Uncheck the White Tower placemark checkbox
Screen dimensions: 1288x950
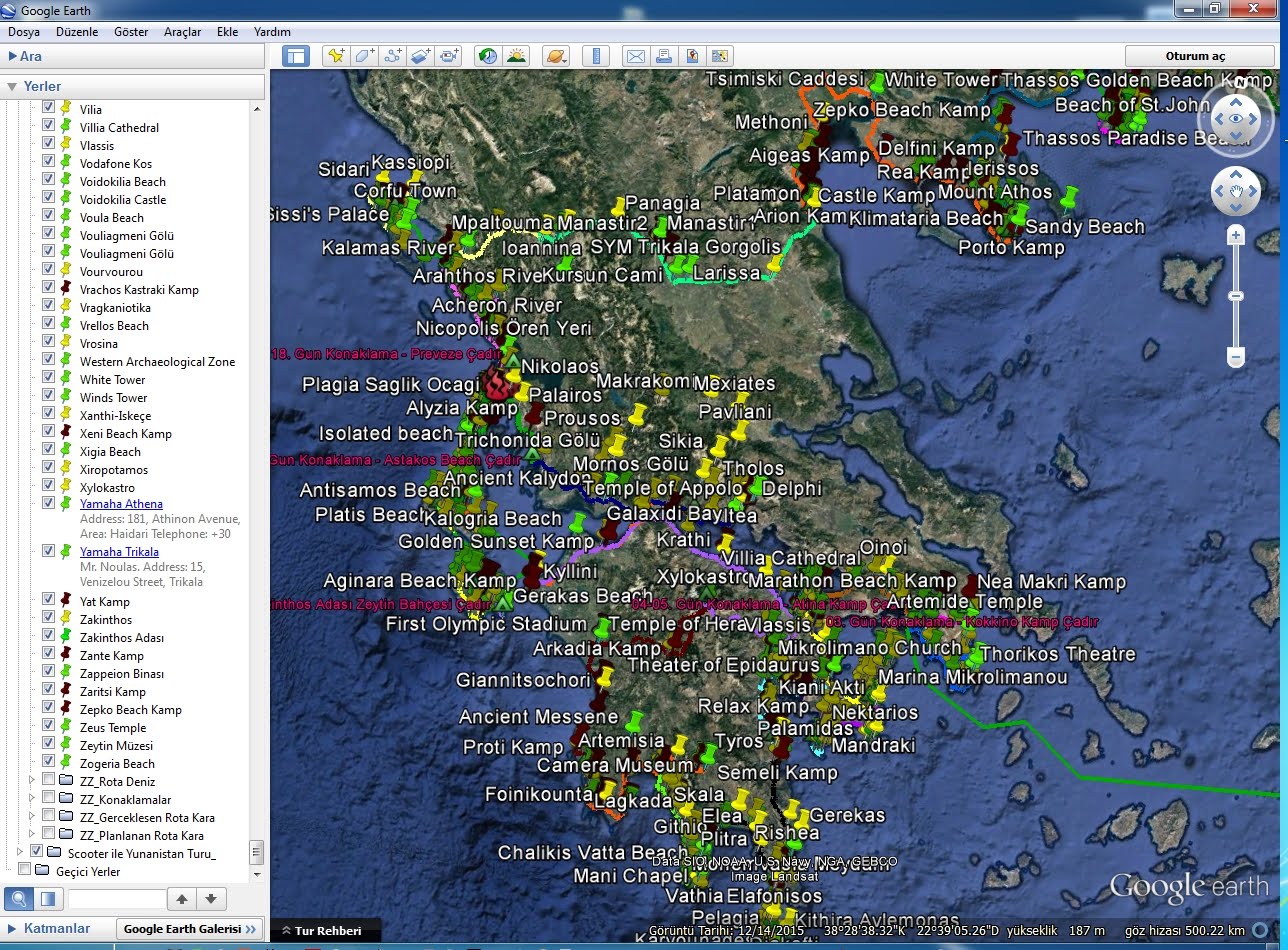(48, 380)
